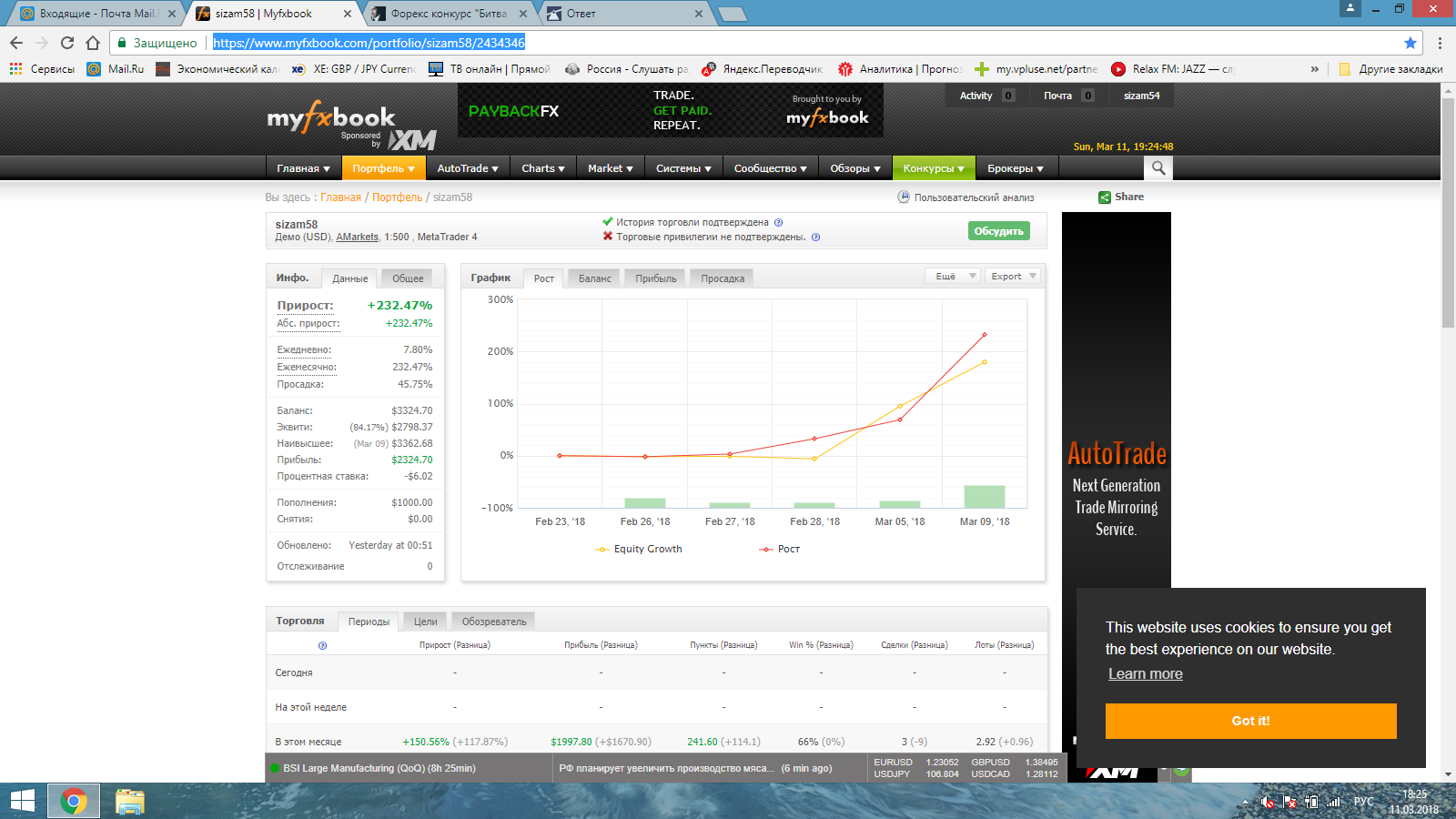
Task: Show hidden bookmarks chevron
Action: (1314, 69)
